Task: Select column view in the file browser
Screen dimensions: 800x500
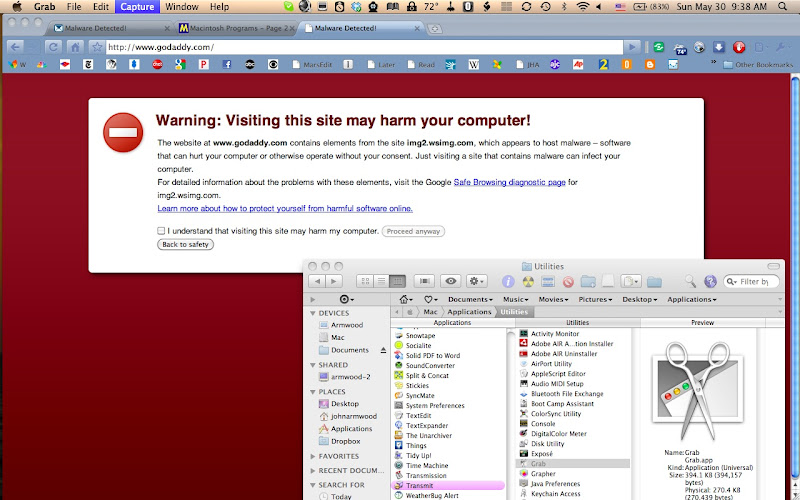Action: click(397, 281)
